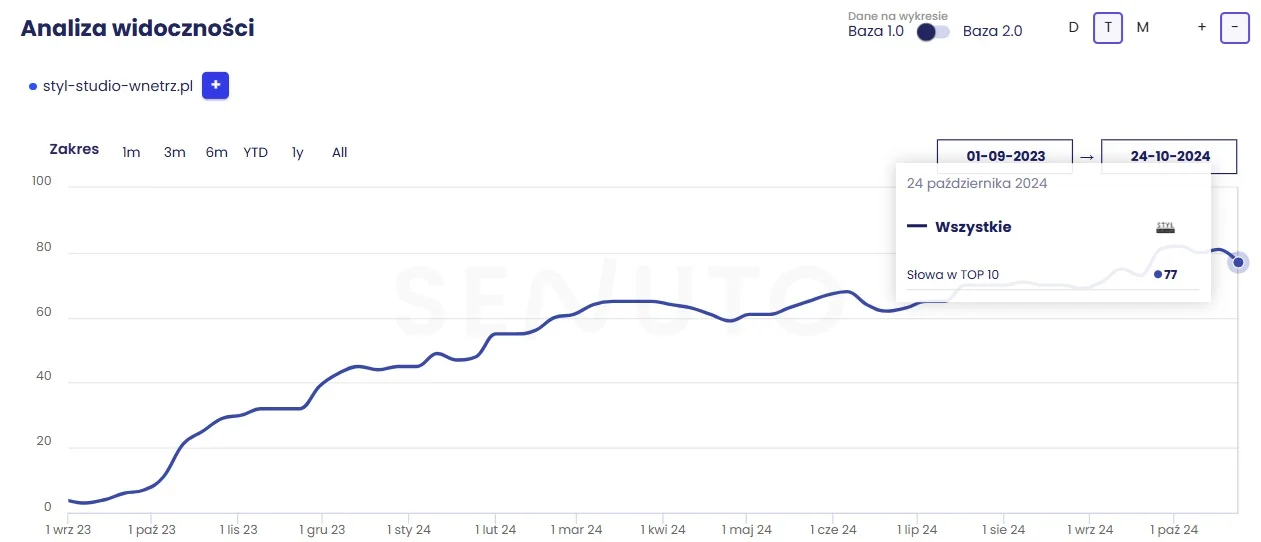Click the highlighted data point on the chart line
The width and height of the screenshot is (1261, 542).
[1238, 262]
